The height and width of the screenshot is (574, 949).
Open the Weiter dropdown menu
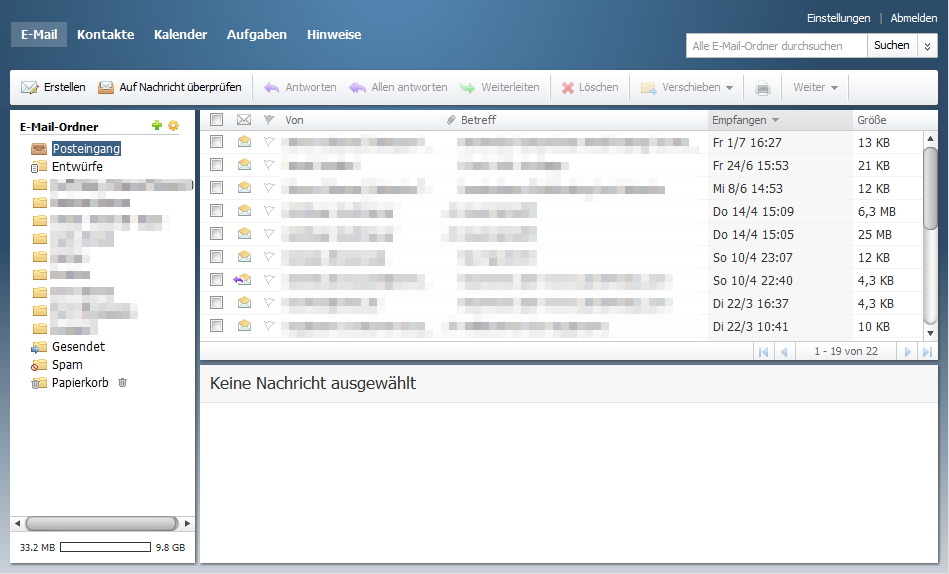point(815,88)
